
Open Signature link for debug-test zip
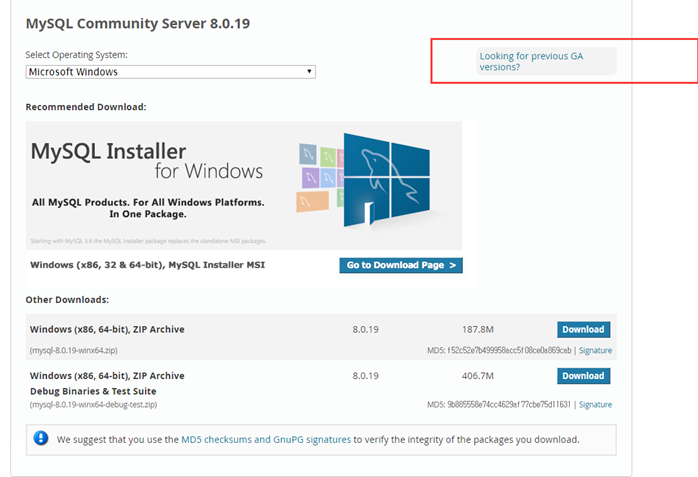click(x=595, y=404)
